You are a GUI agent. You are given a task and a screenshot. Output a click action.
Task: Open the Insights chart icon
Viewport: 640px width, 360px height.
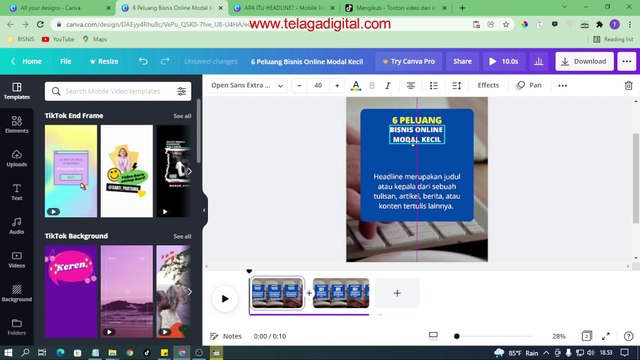pos(539,61)
